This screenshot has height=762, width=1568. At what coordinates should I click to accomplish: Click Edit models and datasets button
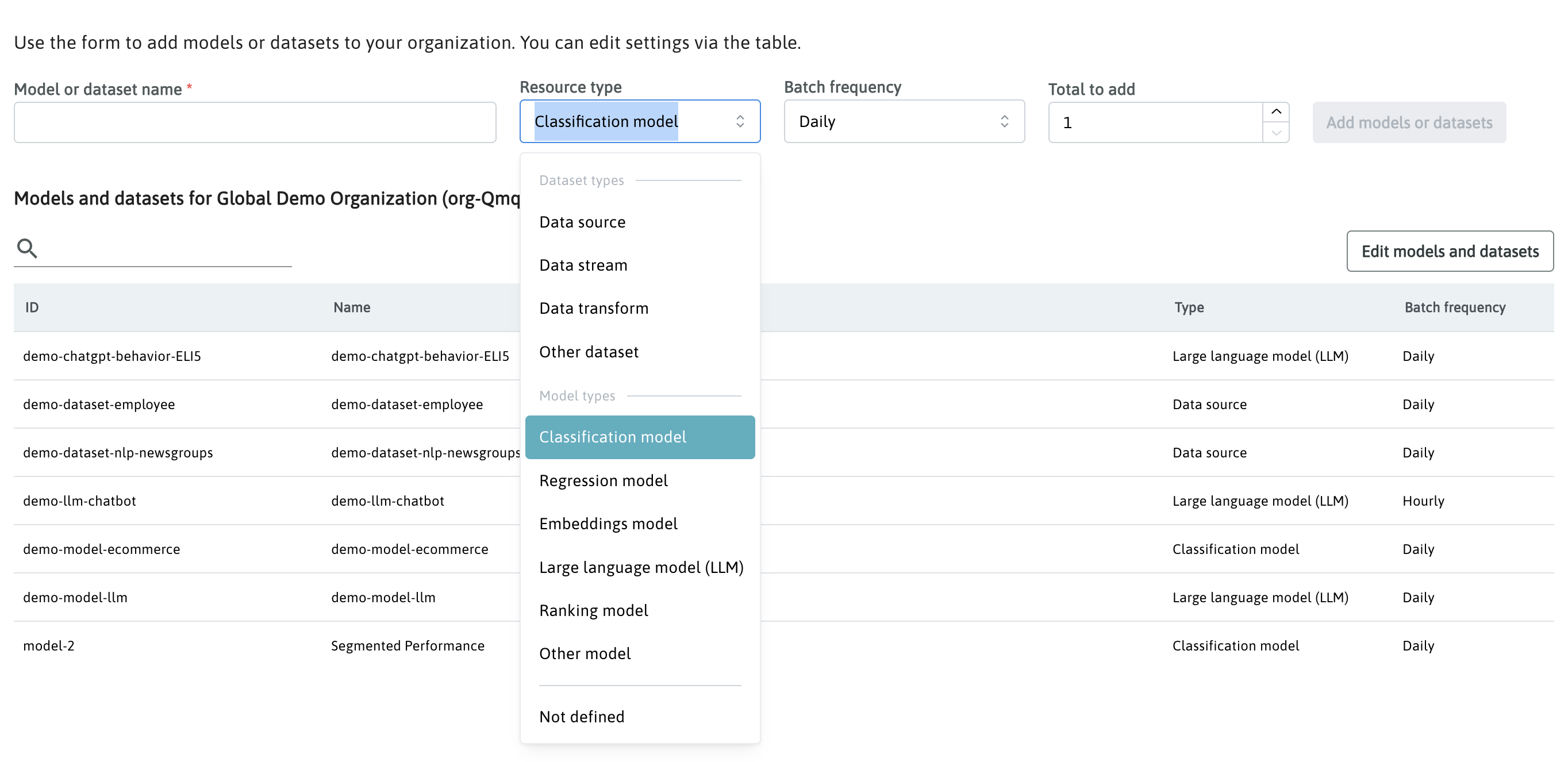point(1449,251)
